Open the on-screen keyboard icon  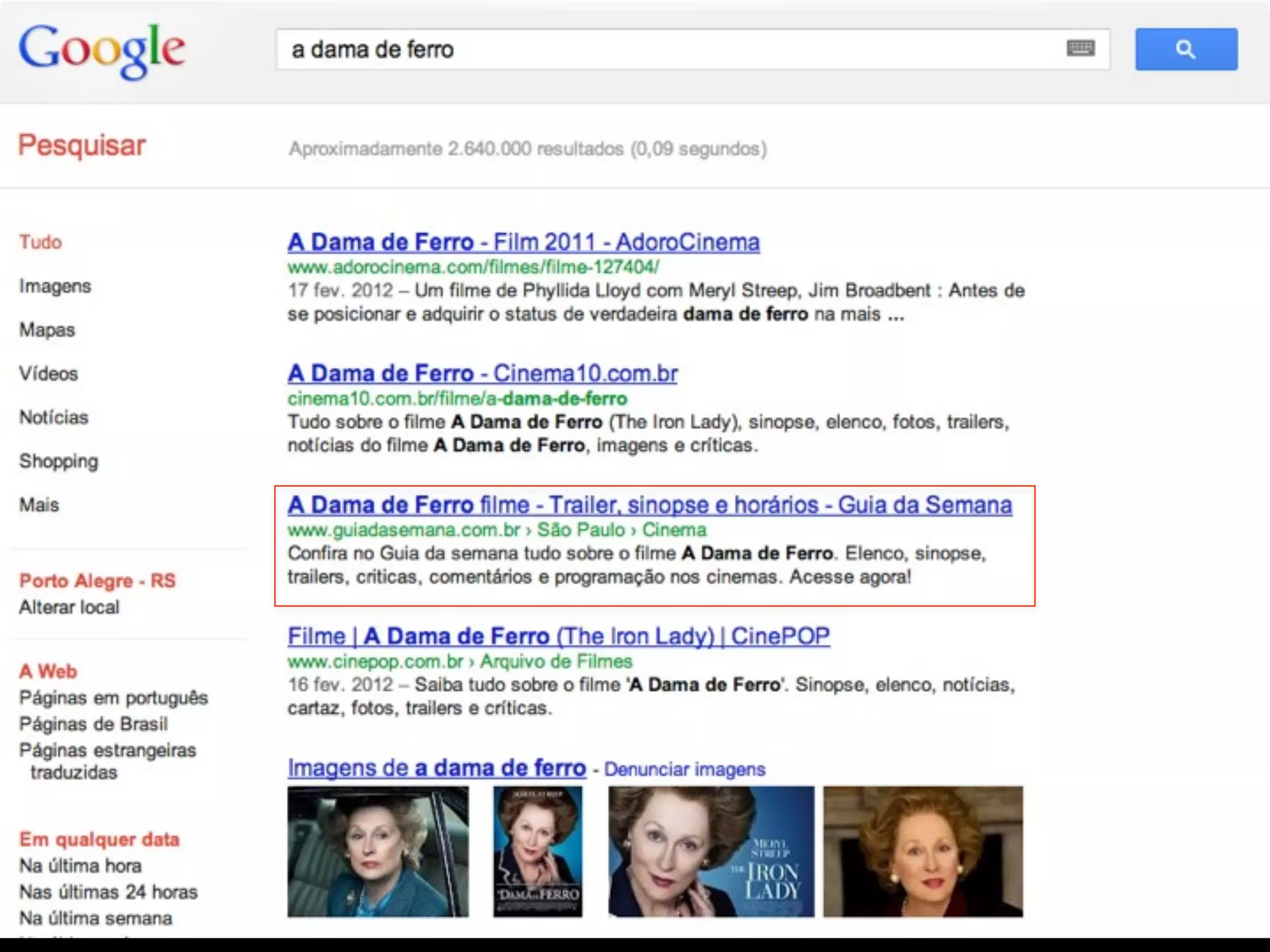pyautogui.click(x=1081, y=48)
